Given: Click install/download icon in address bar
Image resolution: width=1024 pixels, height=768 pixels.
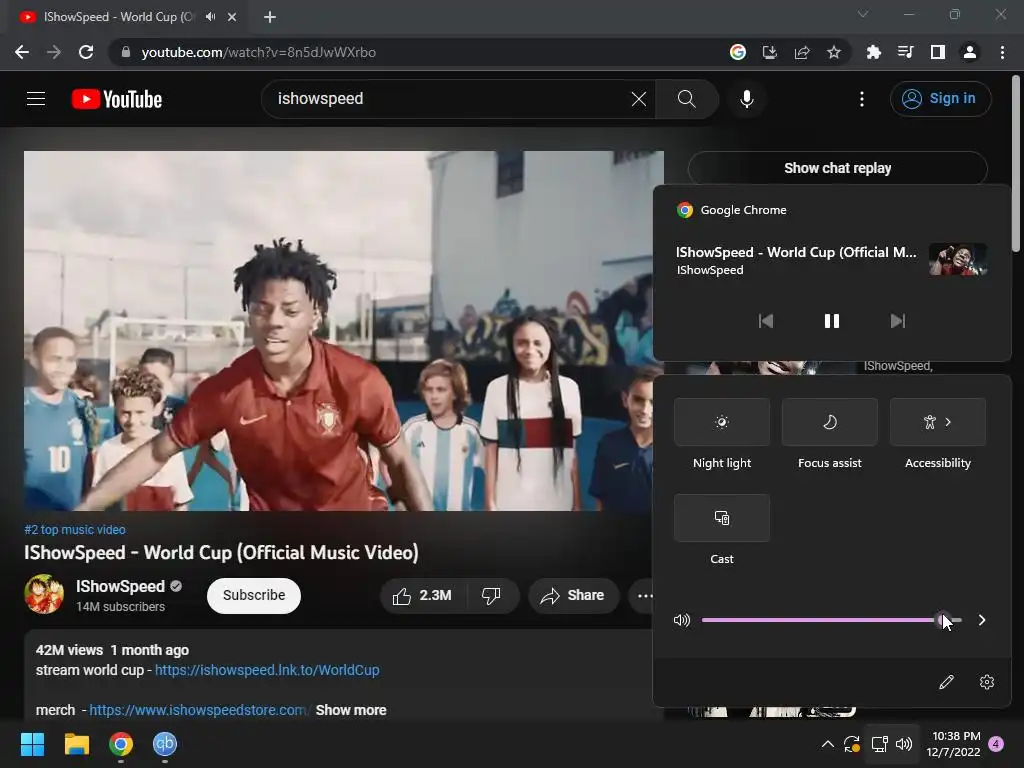Looking at the screenshot, I should coord(770,52).
